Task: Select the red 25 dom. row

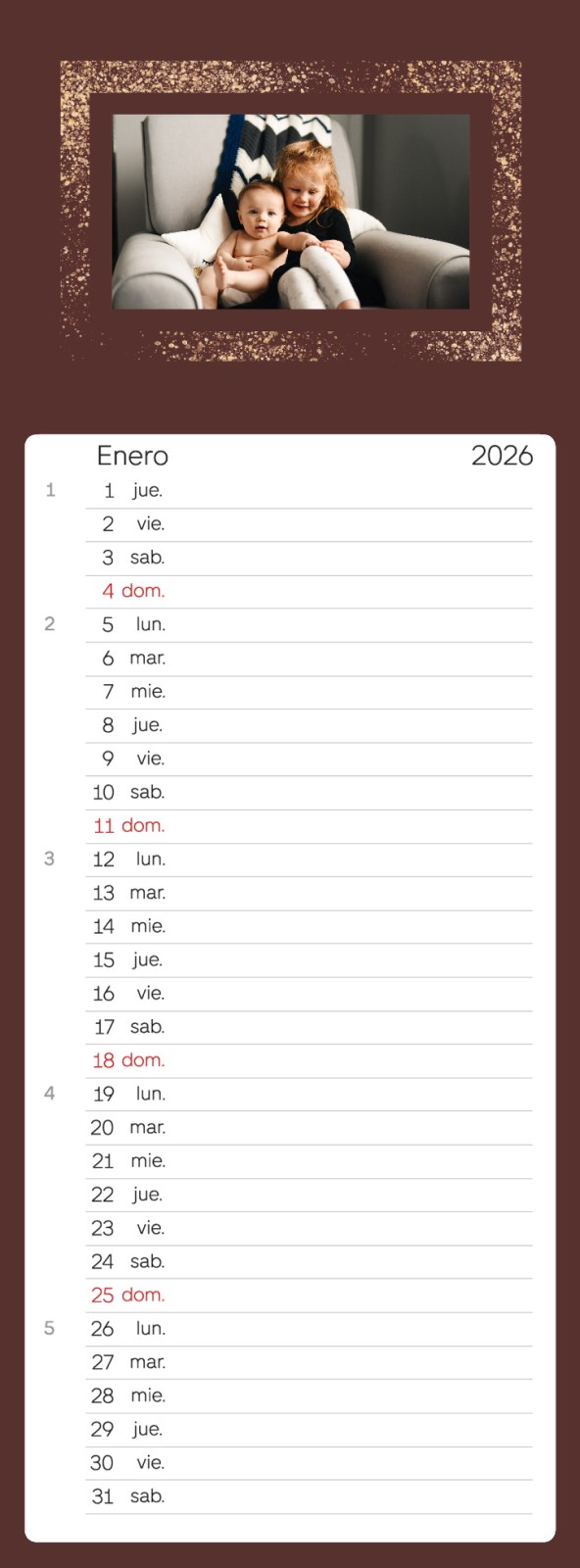Action: tap(310, 1296)
